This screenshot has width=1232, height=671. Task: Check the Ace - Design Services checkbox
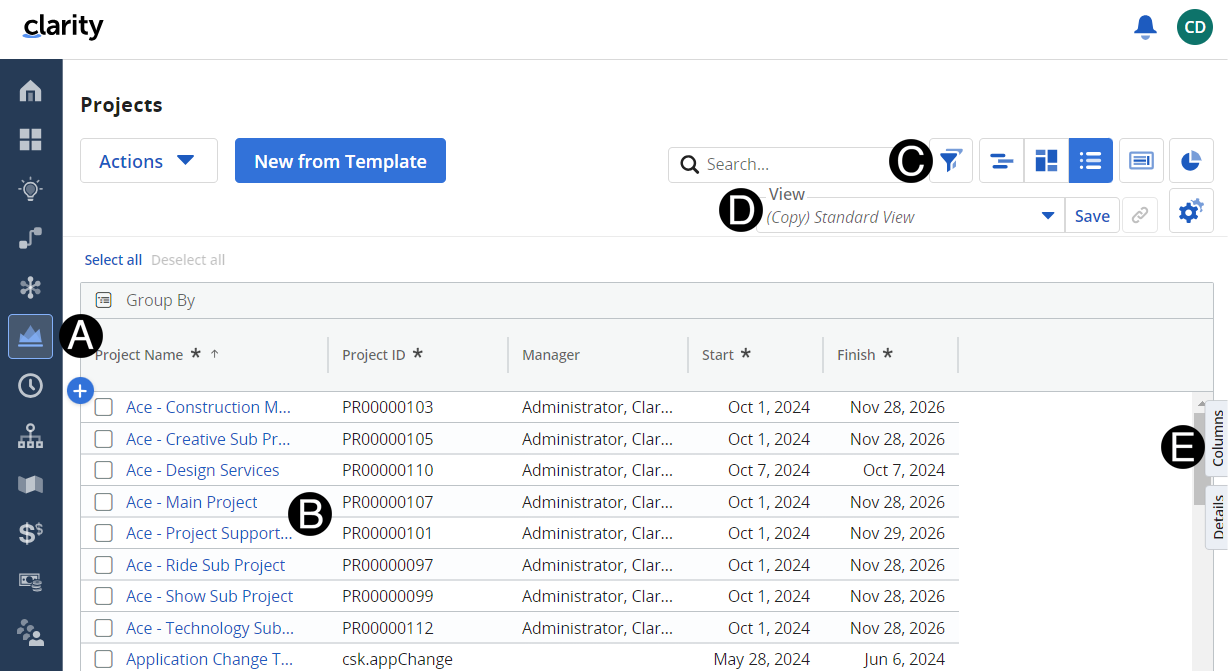click(x=104, y=470)
